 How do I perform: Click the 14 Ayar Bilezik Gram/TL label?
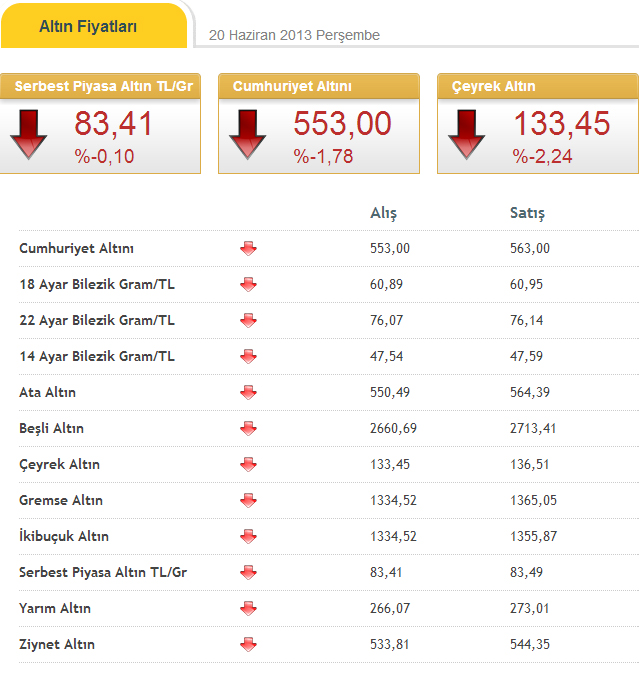97,357
